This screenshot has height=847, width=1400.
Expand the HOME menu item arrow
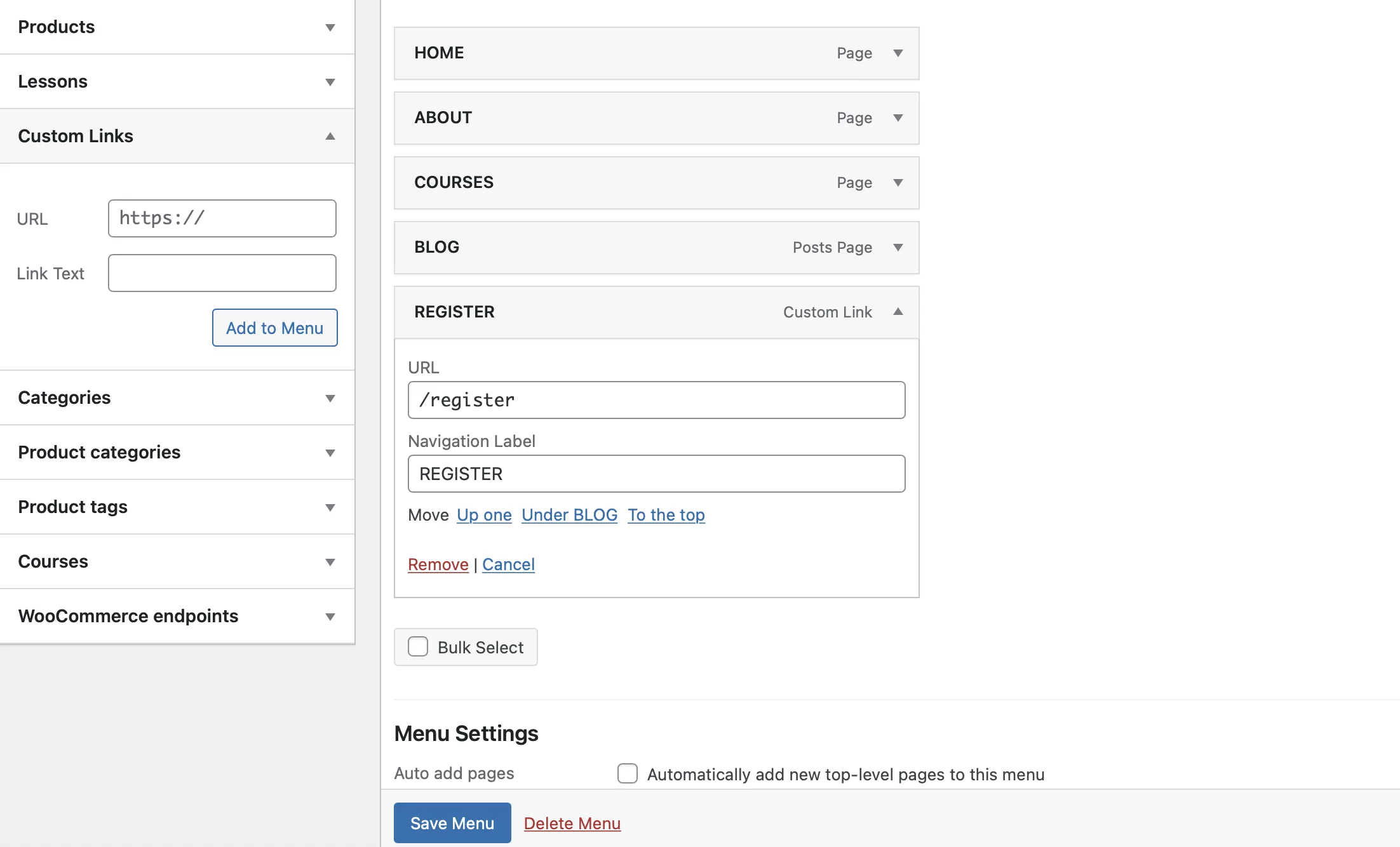coord(898,53)
